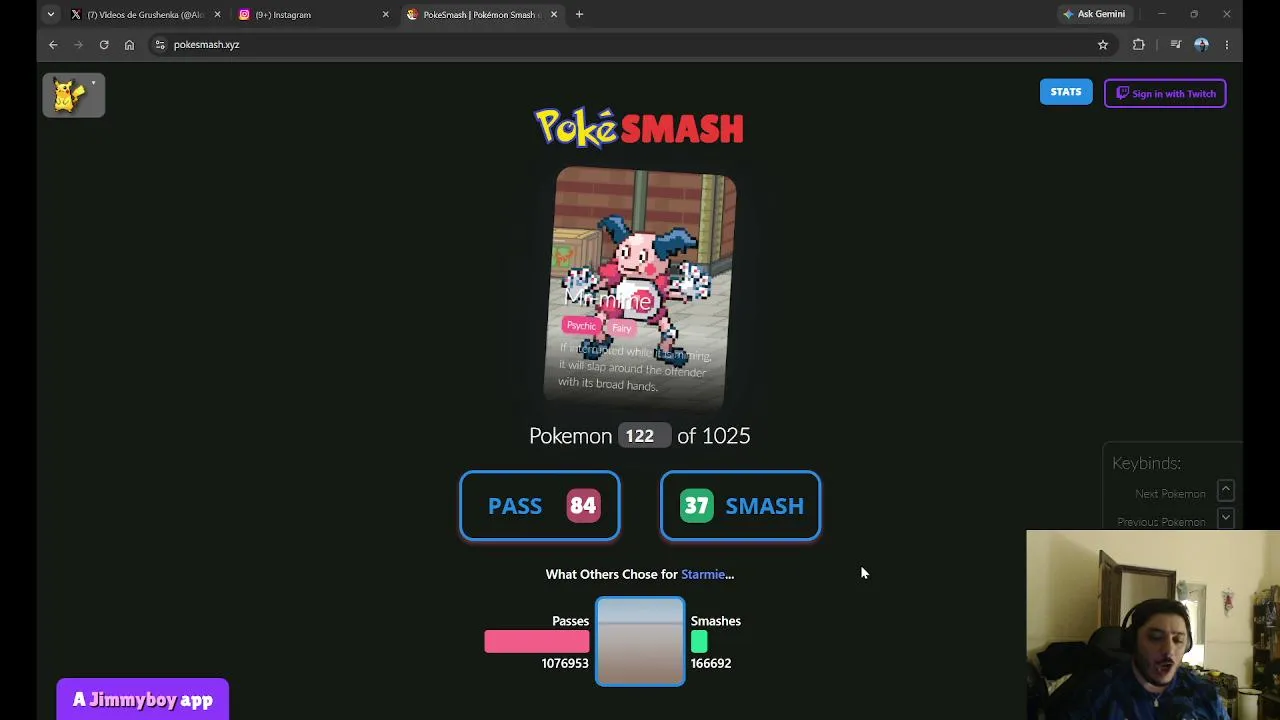Viewport: 1280px width, 720px height.
Task: Select the Fairy type badge
Action: point(621,328)
